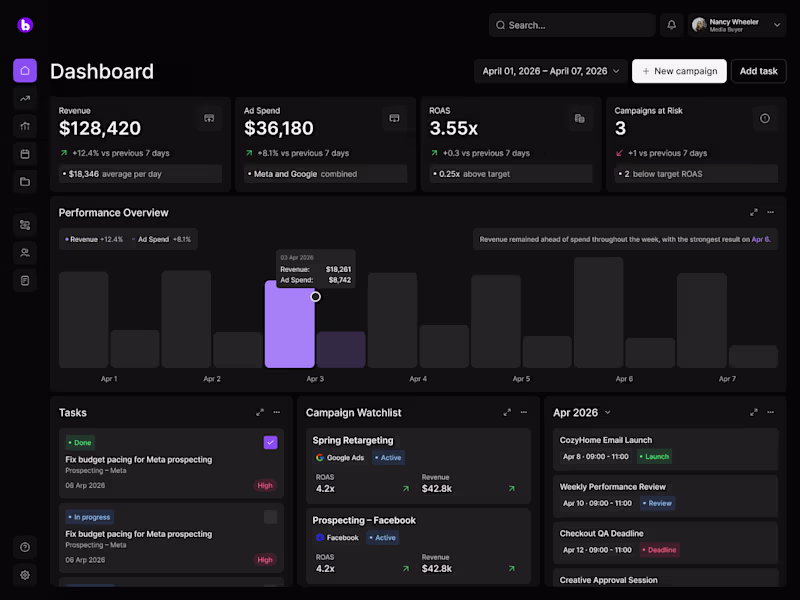The height and width of the screenshot is (600, 800).
Task: Click the $128,420 revenue value
Action: pos(99,128)
